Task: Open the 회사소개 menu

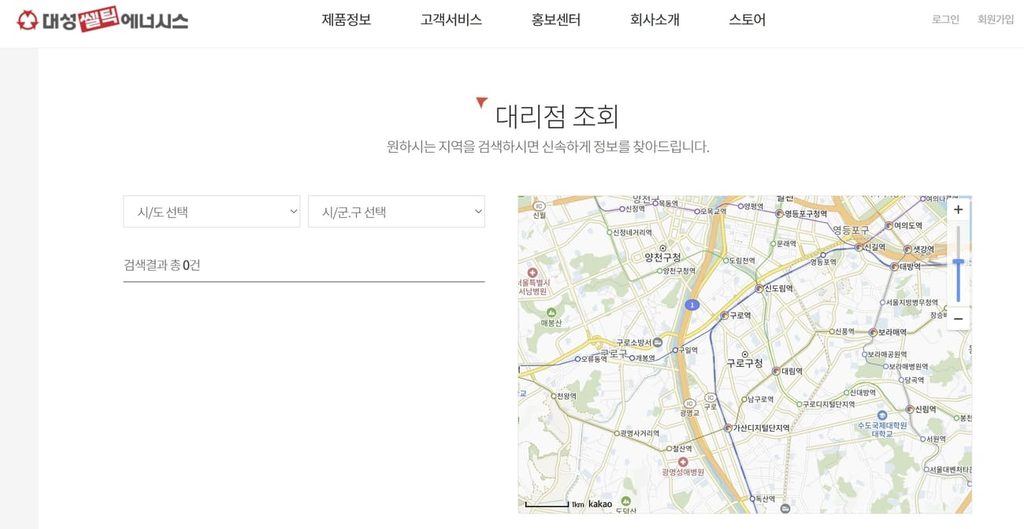Action: pos(654,20)
